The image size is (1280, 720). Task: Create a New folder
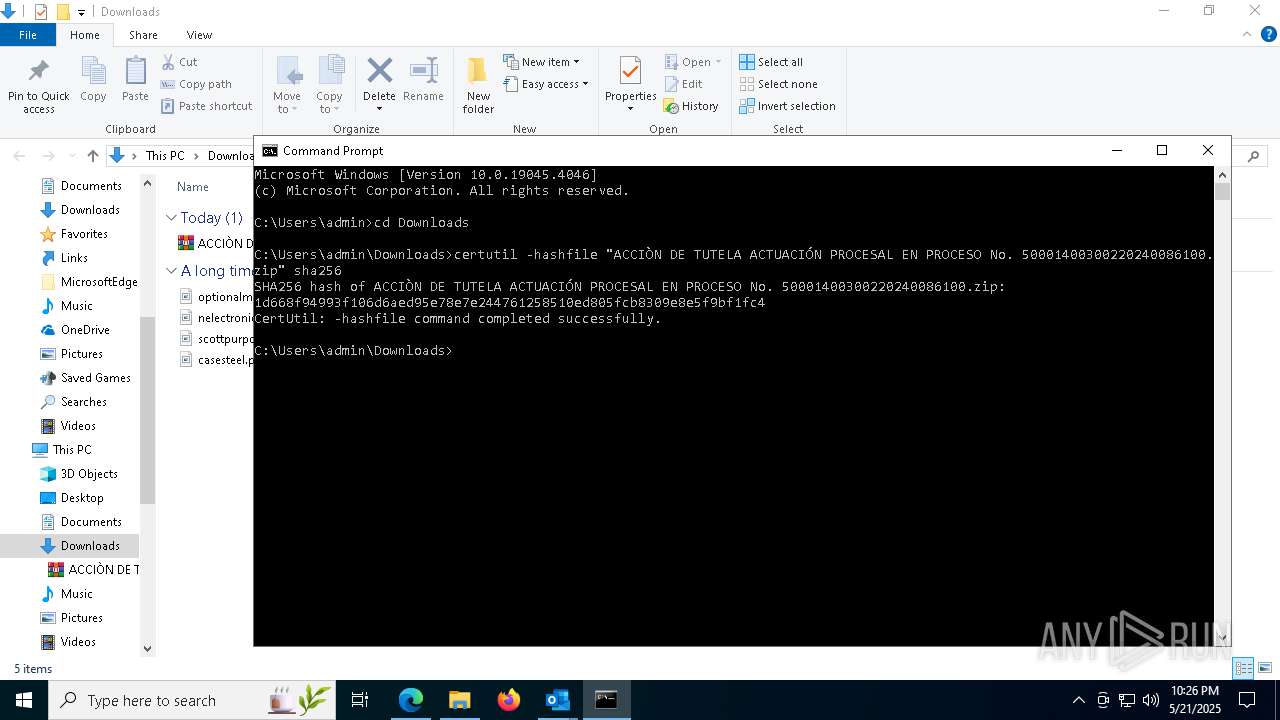click(478, 86)
